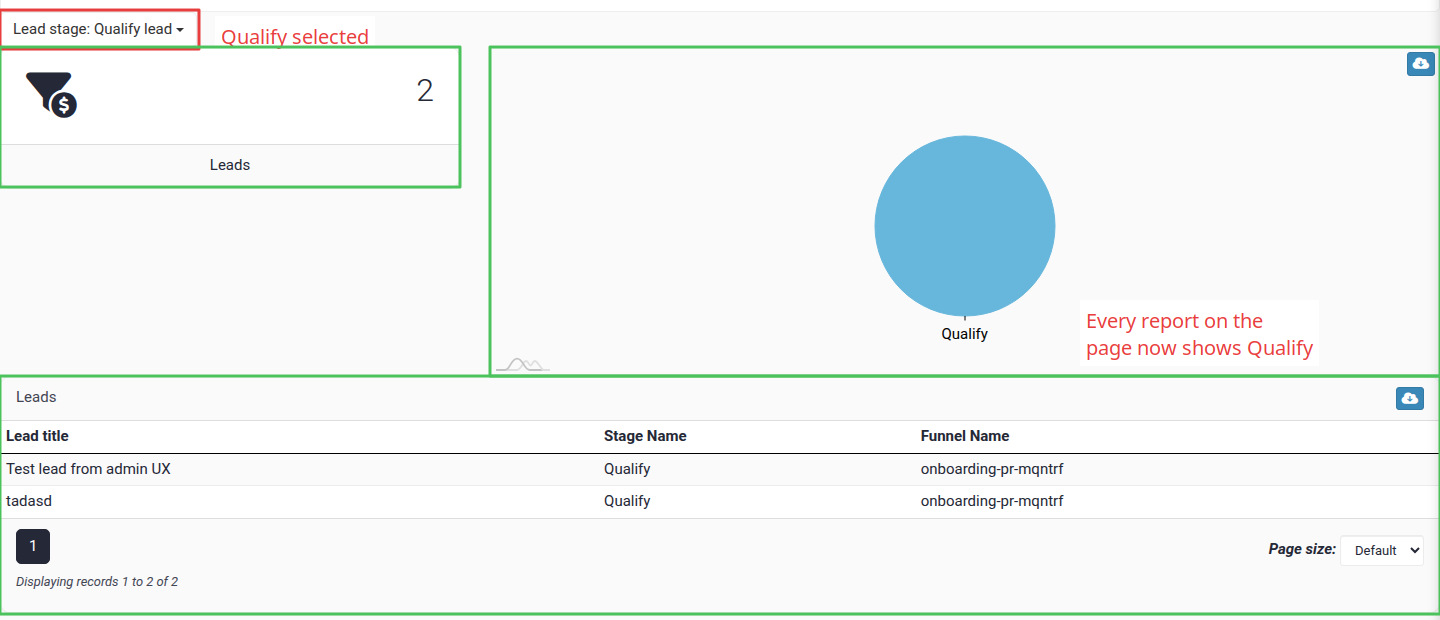Click the Leads count value 2
The image size is (1440, 620).
pyautogui.click(x=425, y=91)
